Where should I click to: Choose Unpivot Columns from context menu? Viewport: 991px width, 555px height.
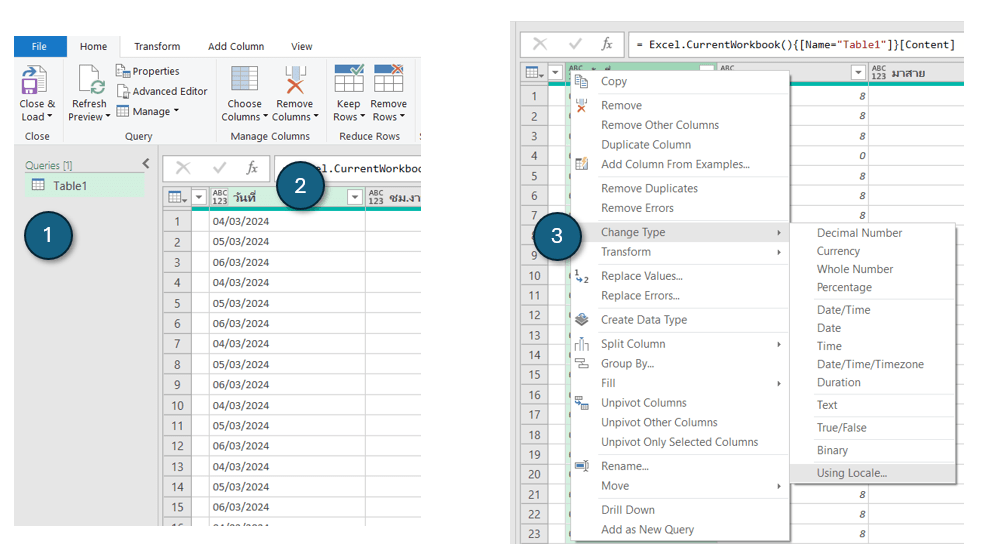click(643, 403)
